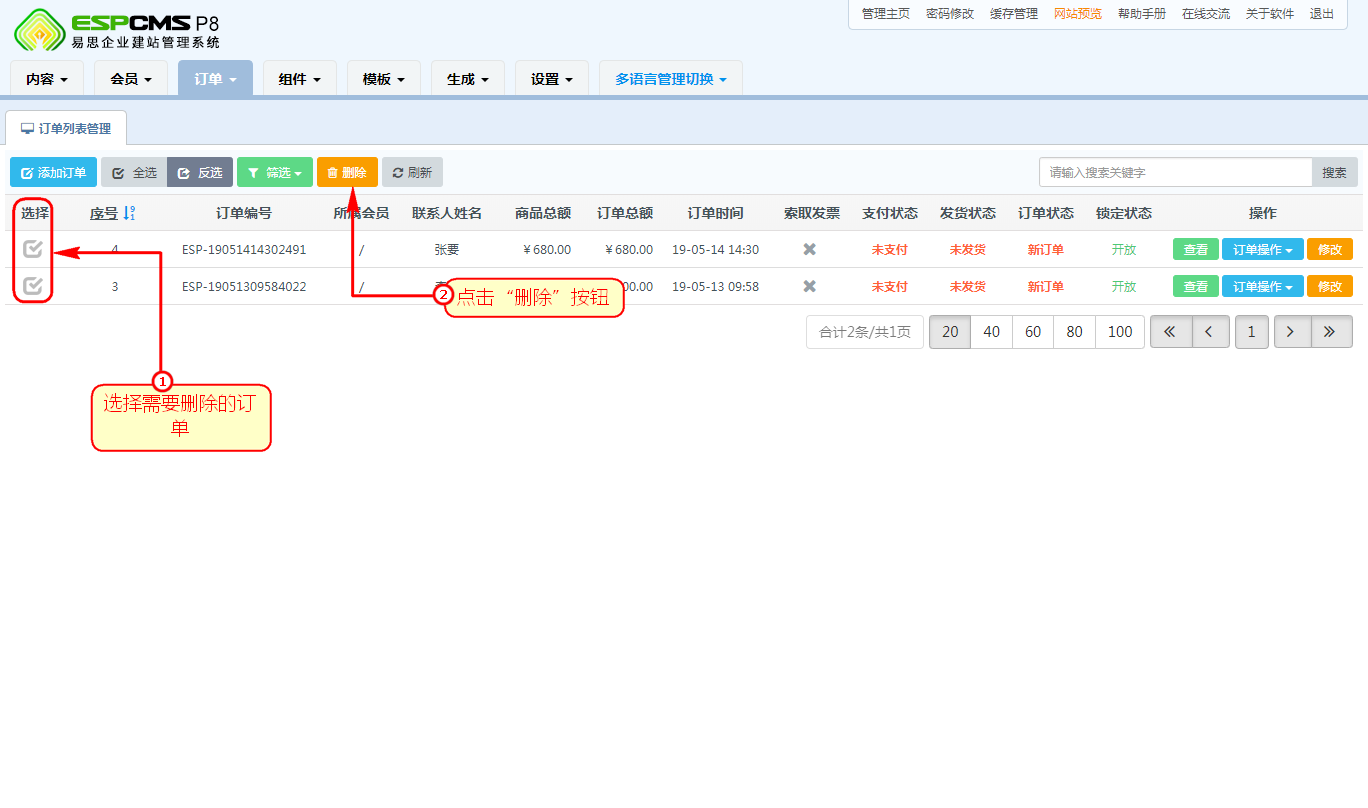
Task: Set page size to 20
Action: (950, 332)
